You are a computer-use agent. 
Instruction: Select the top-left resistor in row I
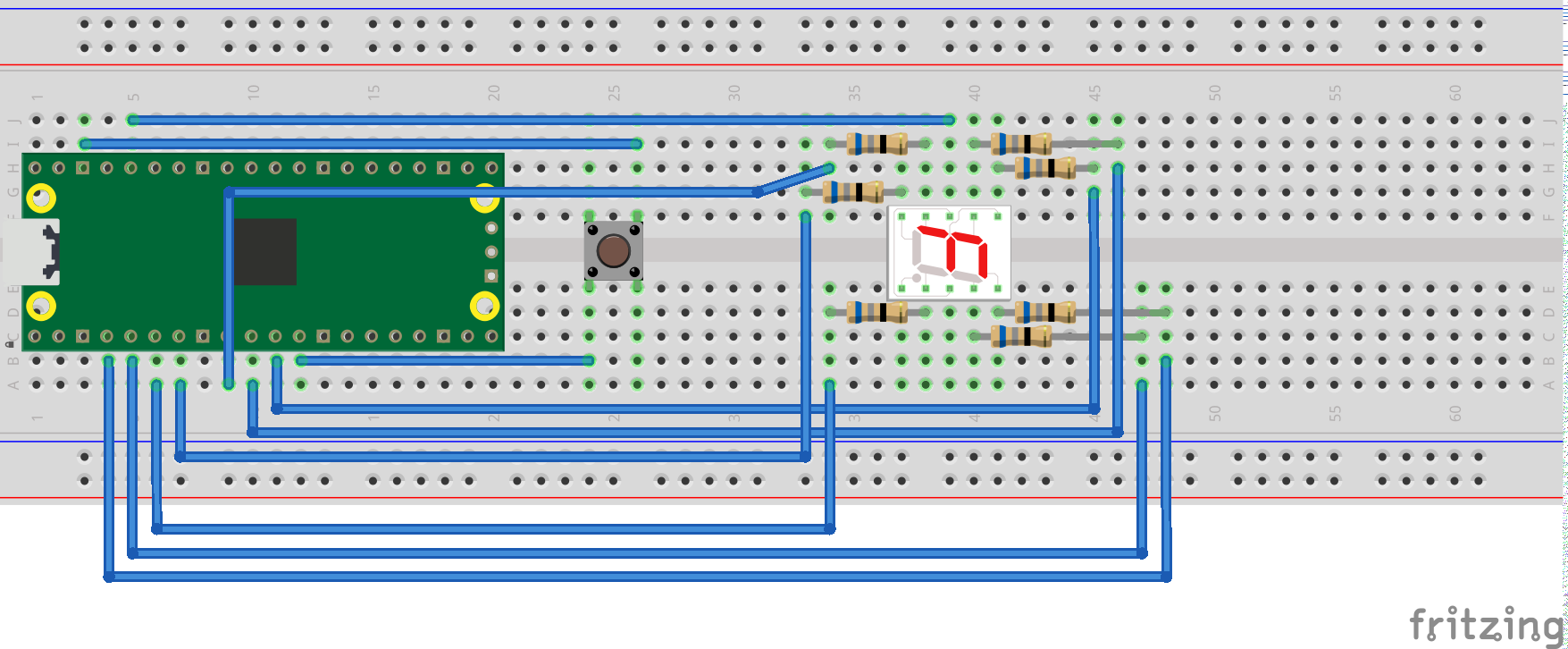[x=877, y=143]
